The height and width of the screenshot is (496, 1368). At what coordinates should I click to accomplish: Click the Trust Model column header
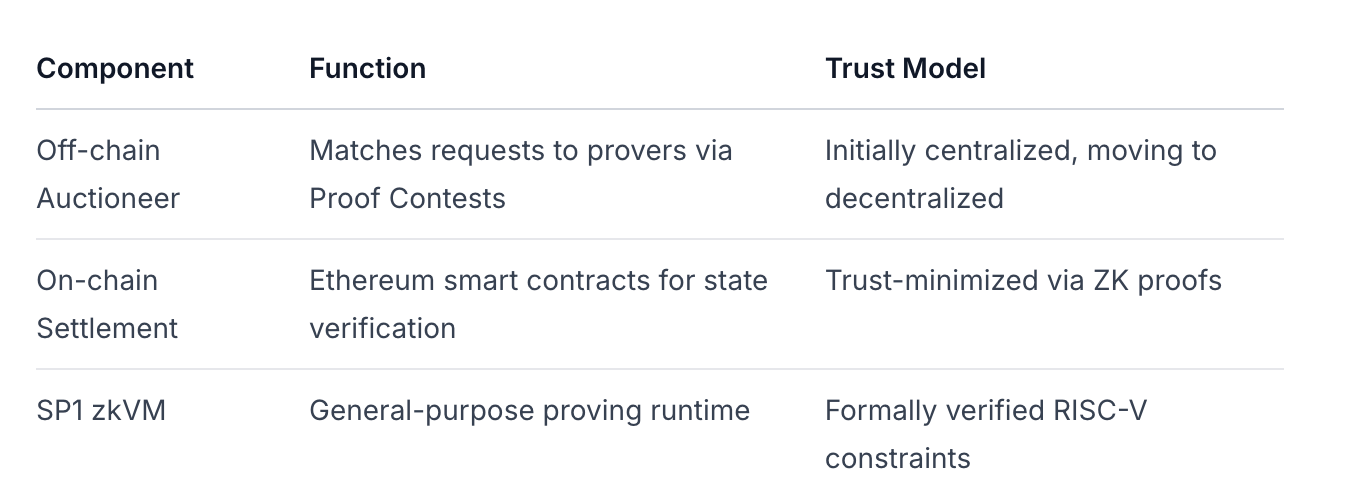905,68
